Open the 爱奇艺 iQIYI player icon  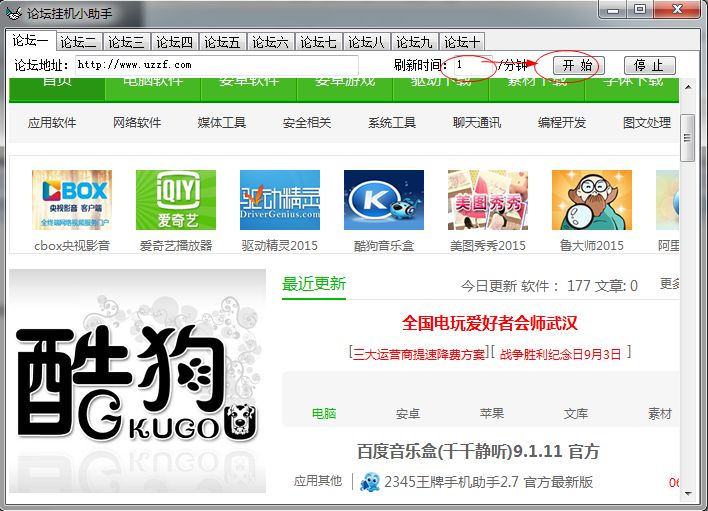(176, 200)
